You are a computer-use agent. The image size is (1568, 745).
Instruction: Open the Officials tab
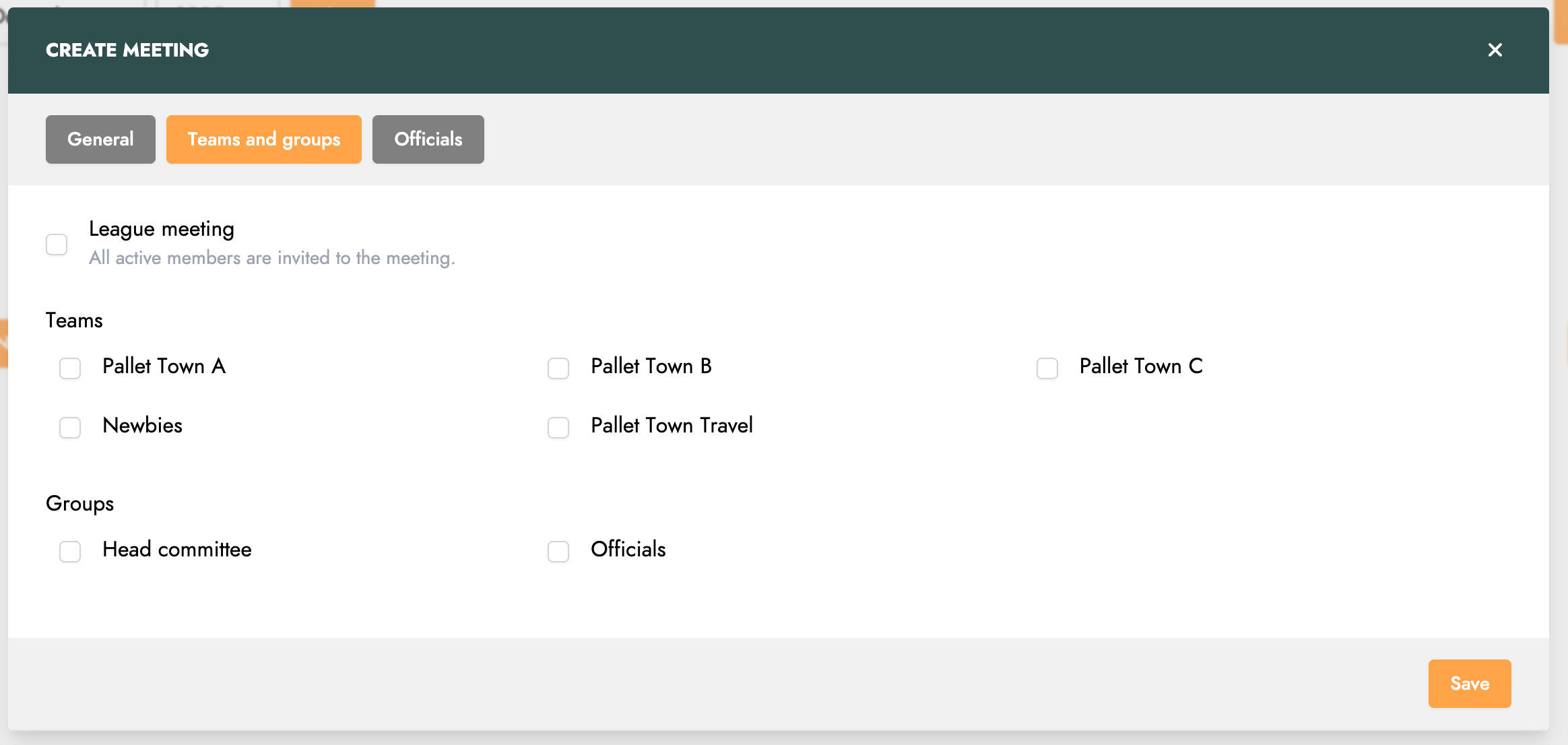428,139
